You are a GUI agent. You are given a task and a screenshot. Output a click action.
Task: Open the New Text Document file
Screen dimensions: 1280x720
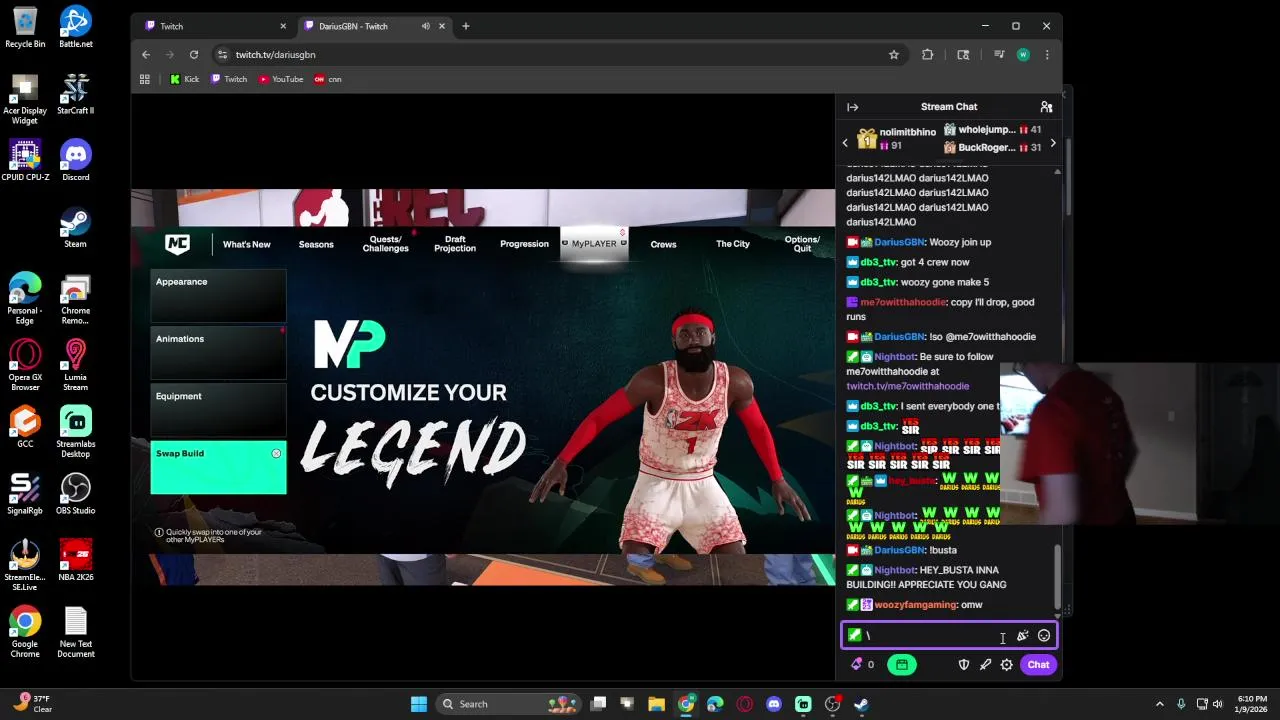pos(76,633)
